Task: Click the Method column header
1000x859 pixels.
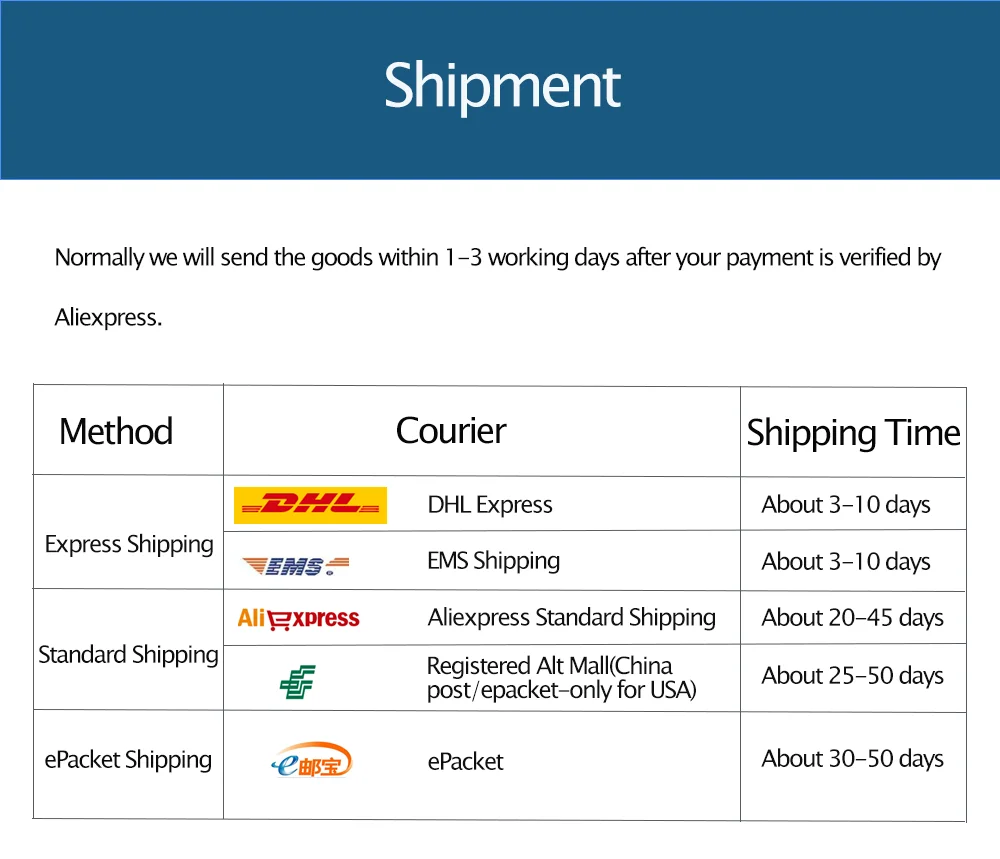Action: coord(116,432)
